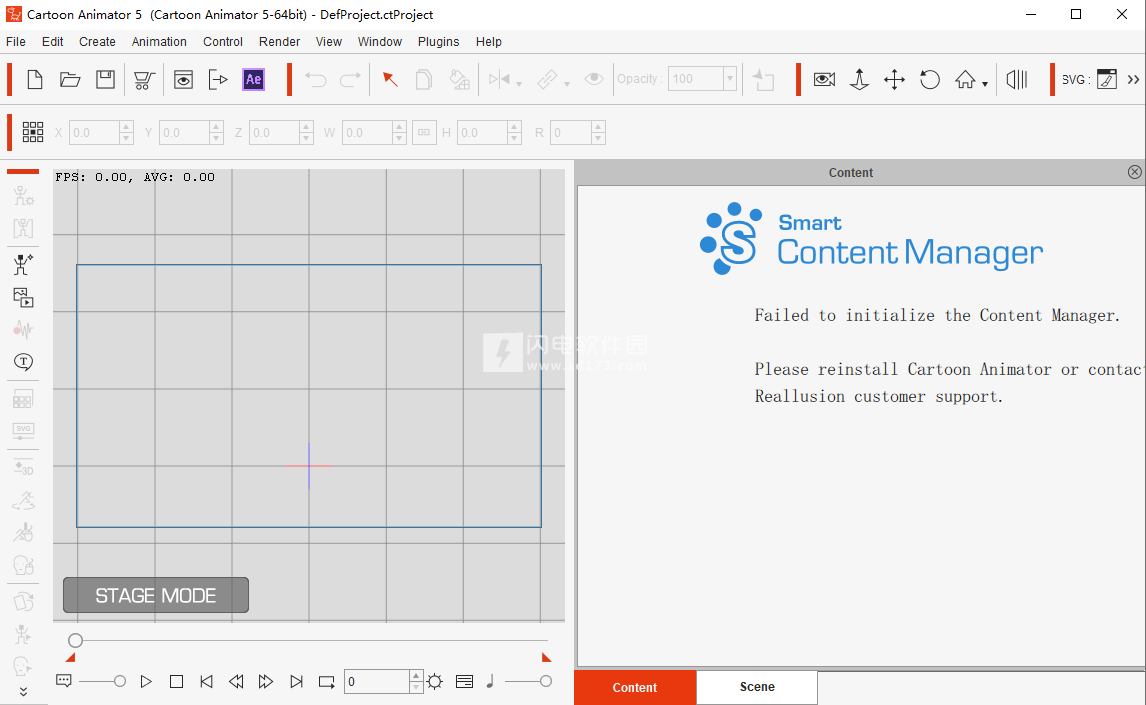Click the text bubble T icon in sidebar
1146x705 pixels.
[x=23, y=362]
